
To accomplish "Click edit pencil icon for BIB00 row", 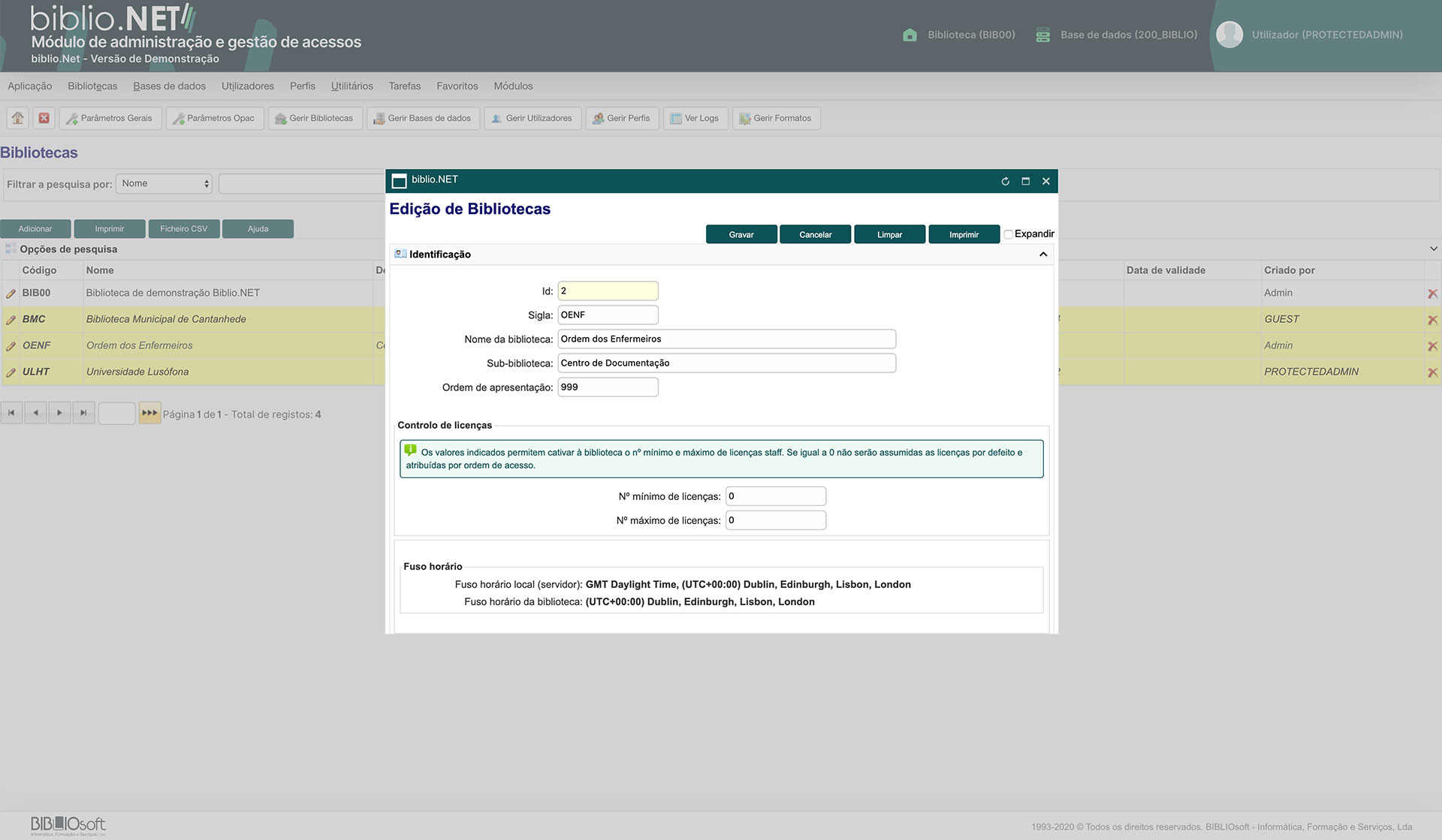I will tap(11, 294).
